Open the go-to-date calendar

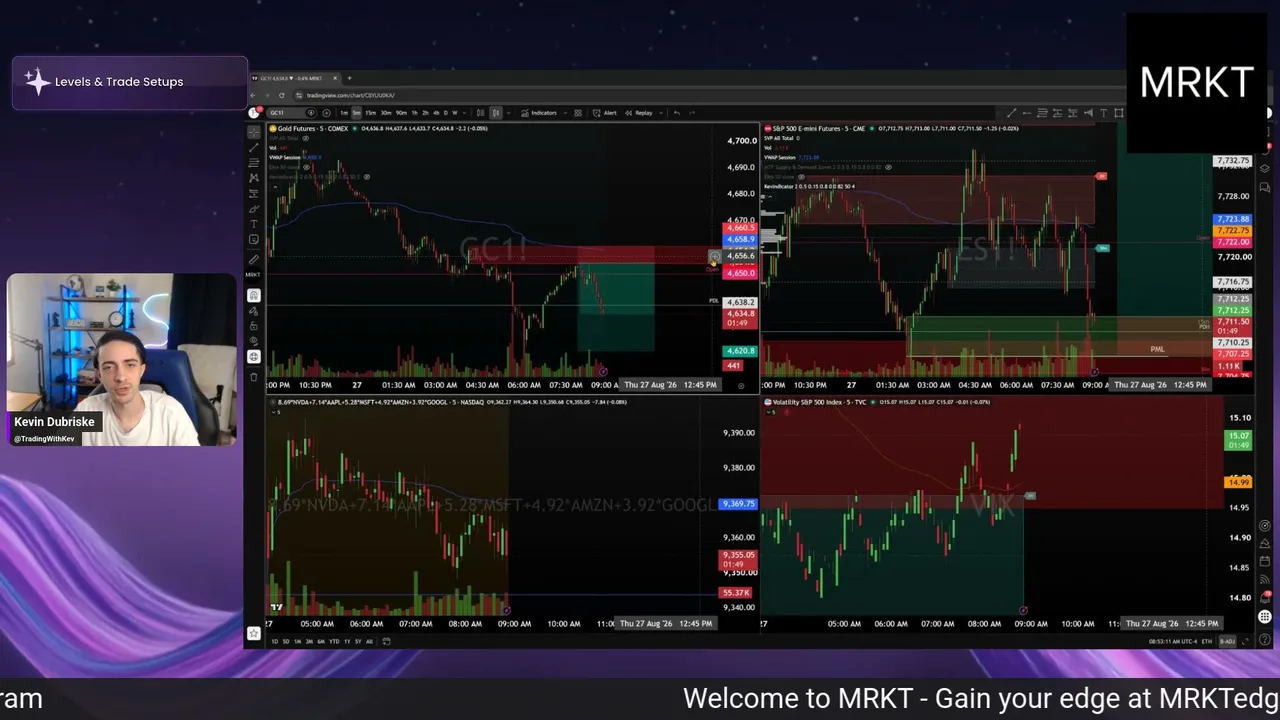pos(386,641)
